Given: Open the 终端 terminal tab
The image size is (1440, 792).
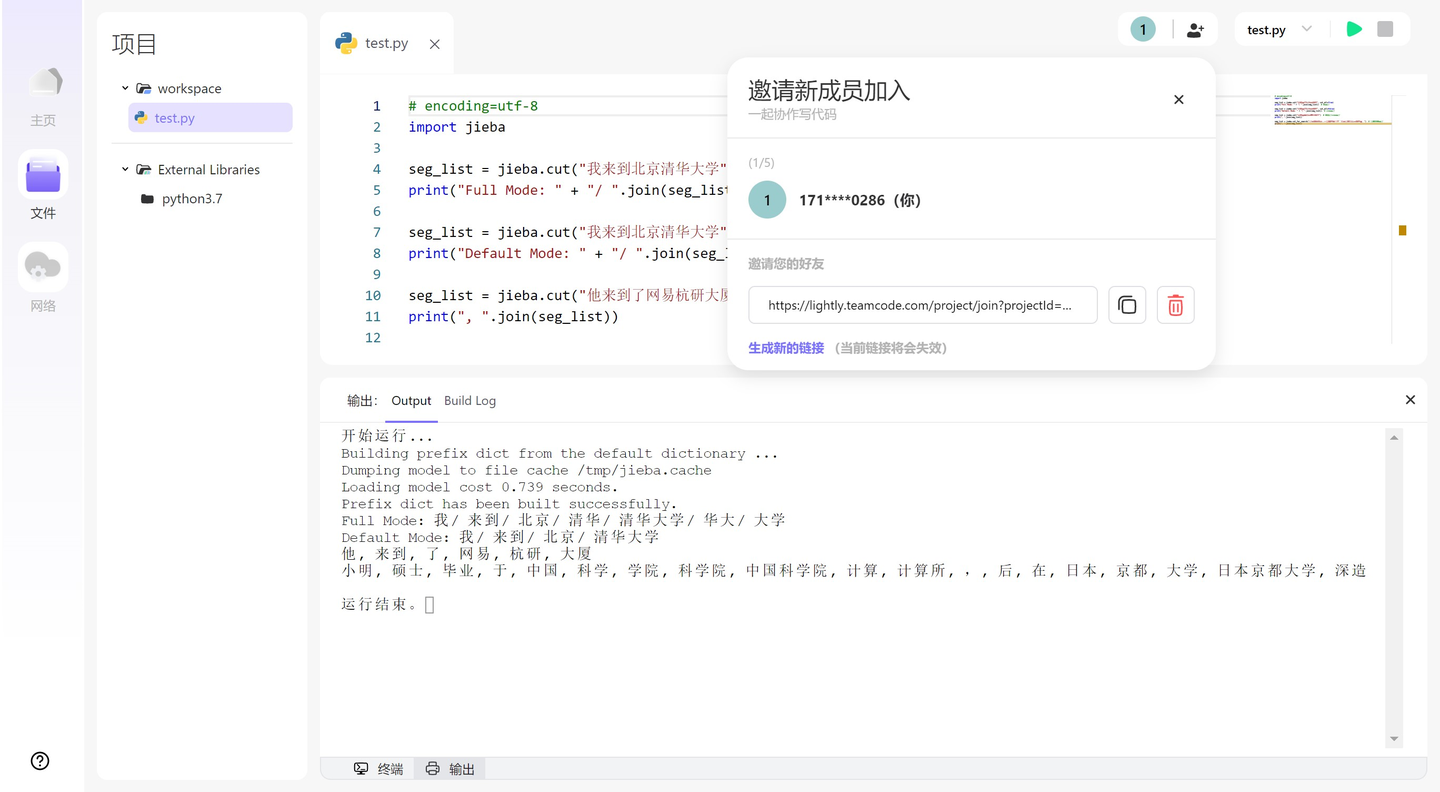Looking at the screenshot, I should coord(378,769).
